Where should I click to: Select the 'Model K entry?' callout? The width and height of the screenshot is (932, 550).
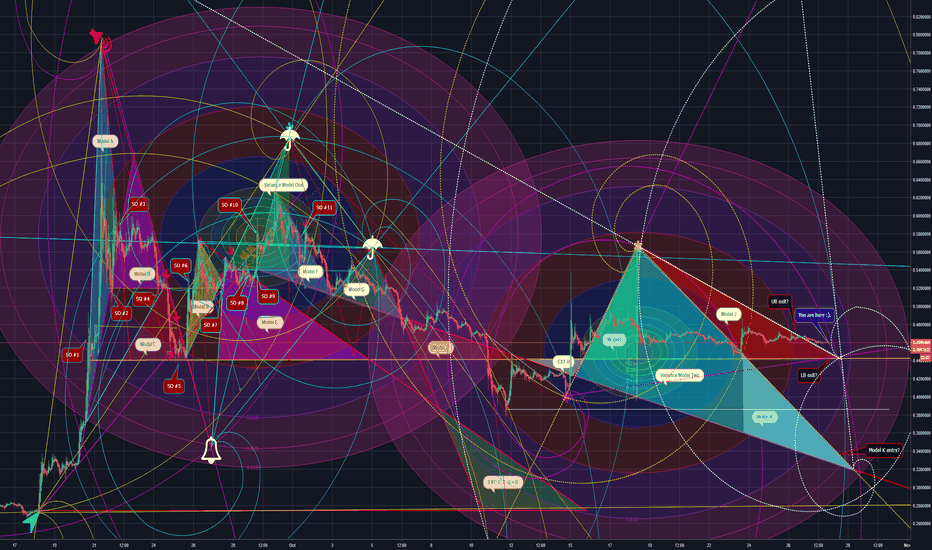884,450
